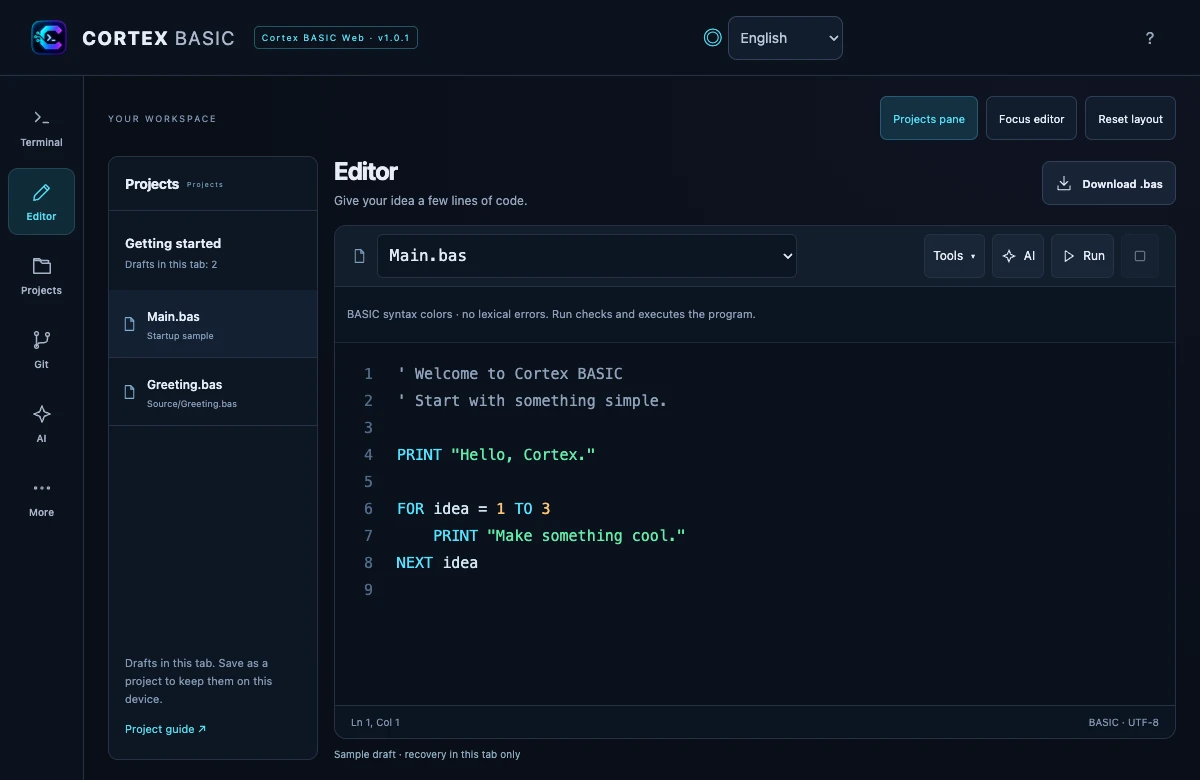Click the circular icon beside the language selector
The width and height of the screenshot is (1200, 780).
coord(712,38)
